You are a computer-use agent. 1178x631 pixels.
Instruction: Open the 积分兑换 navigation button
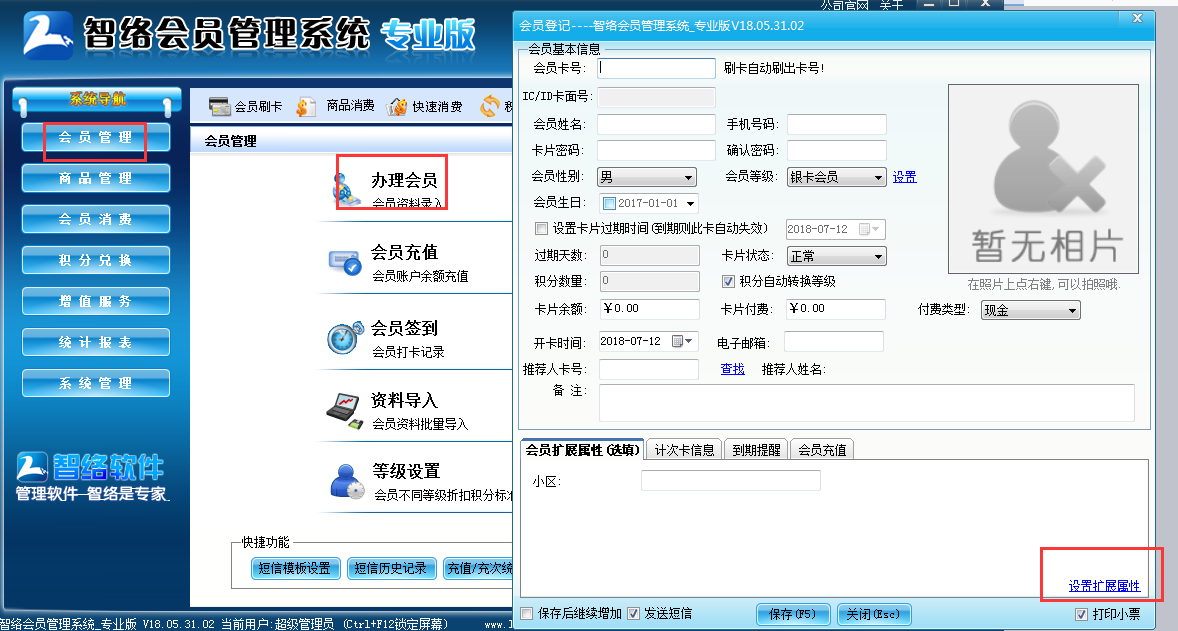click(95, 261)
